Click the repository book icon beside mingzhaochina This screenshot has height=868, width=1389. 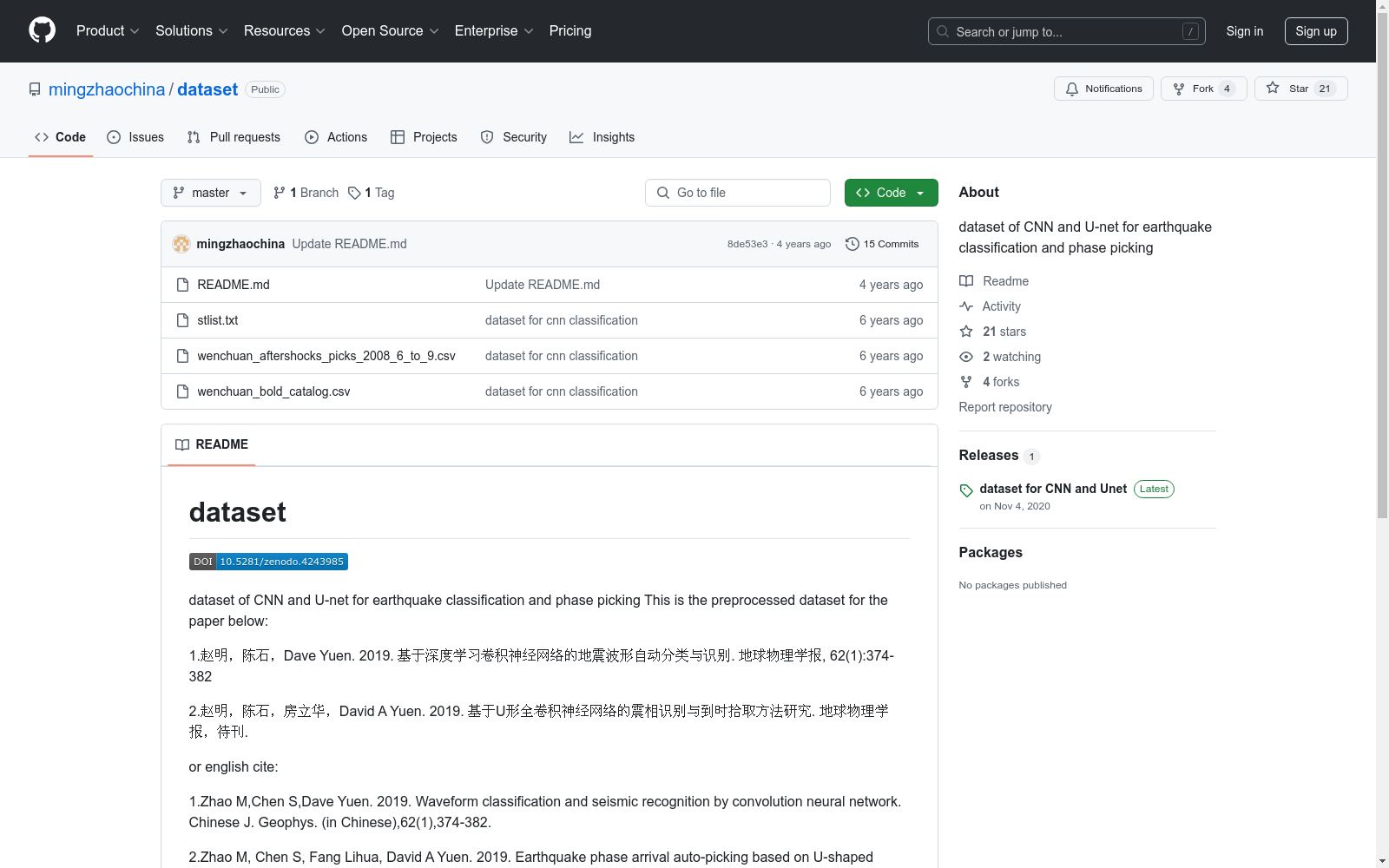(x=35, y=89)
